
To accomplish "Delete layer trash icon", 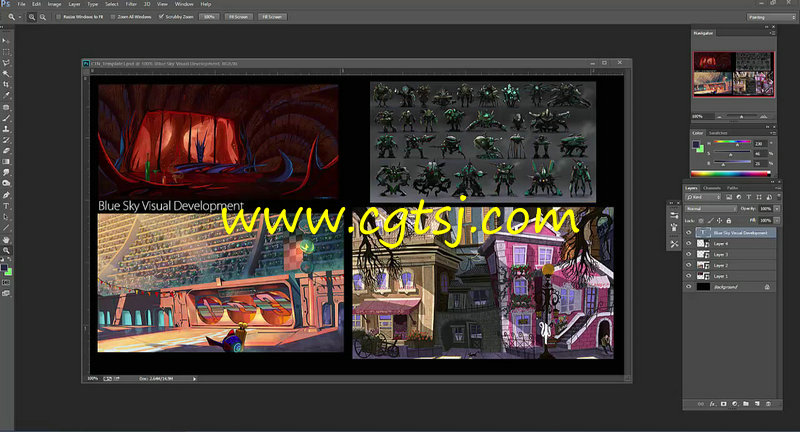I will click(768, 403).
